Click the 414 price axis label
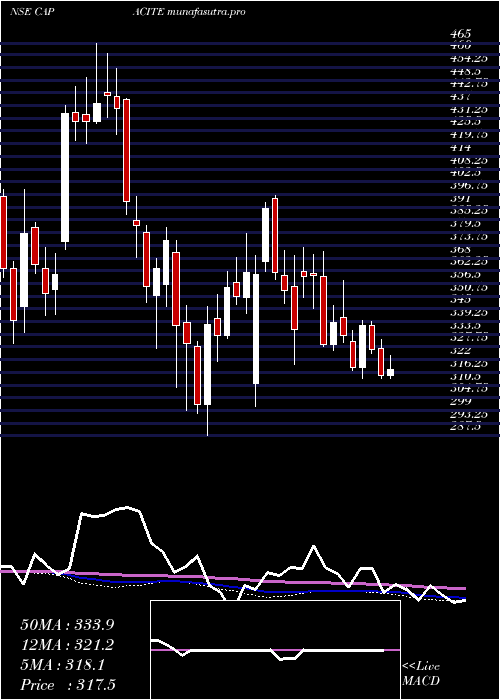 (x=461, y=148)
